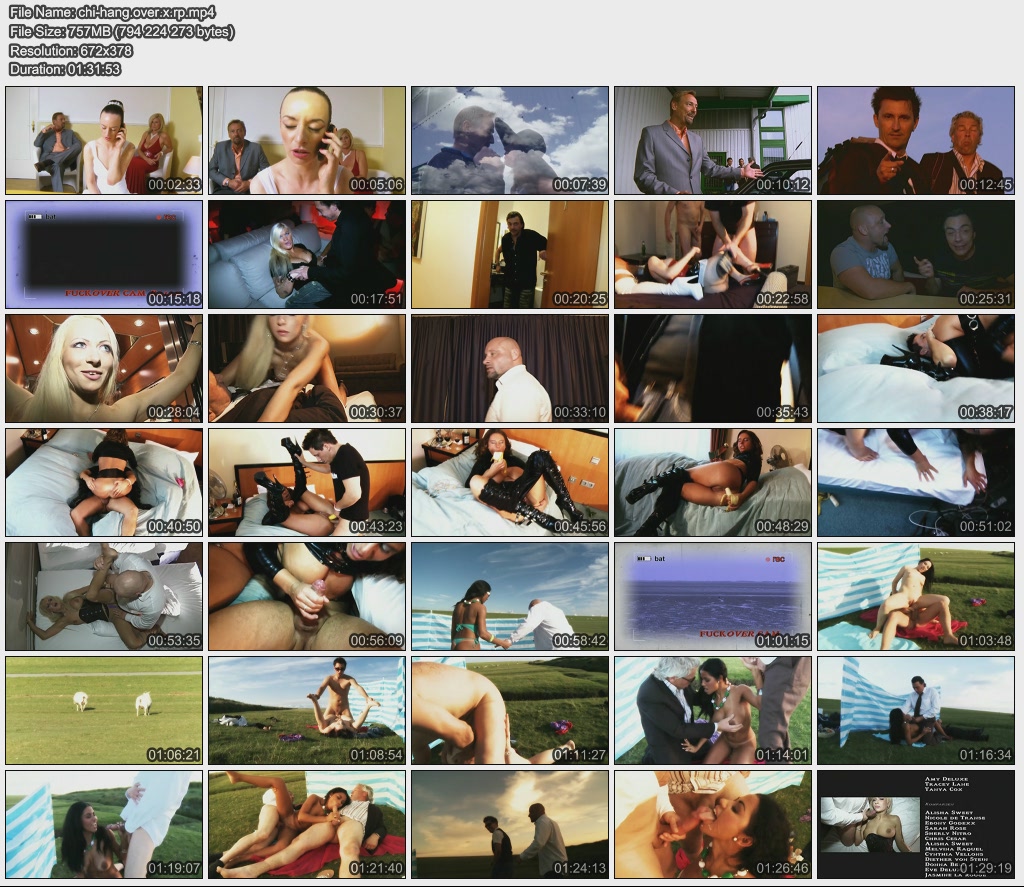Image resolution: width=1024 pixels, height=887 pixels.
Task: Click the thumbnail timestamped 00:33:10
Action: [x=510, y=368]
